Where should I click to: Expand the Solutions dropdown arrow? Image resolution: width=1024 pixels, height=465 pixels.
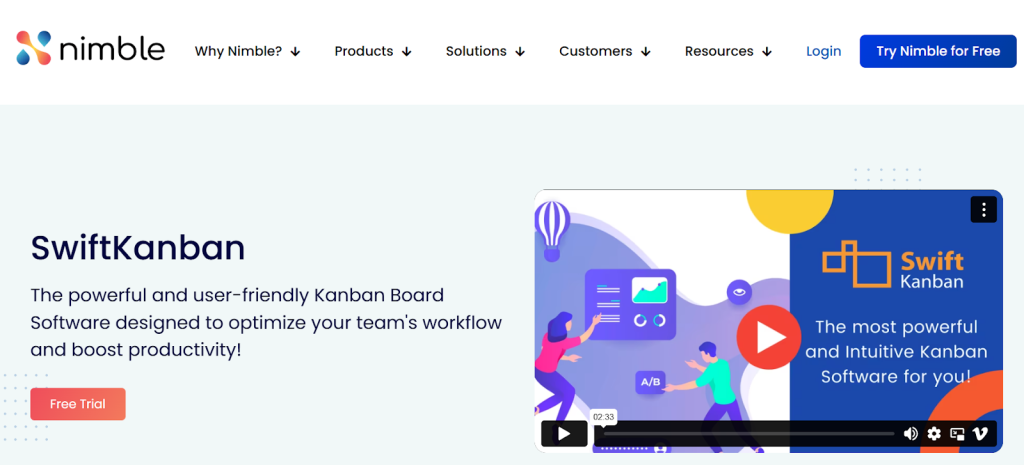(520, 52)
